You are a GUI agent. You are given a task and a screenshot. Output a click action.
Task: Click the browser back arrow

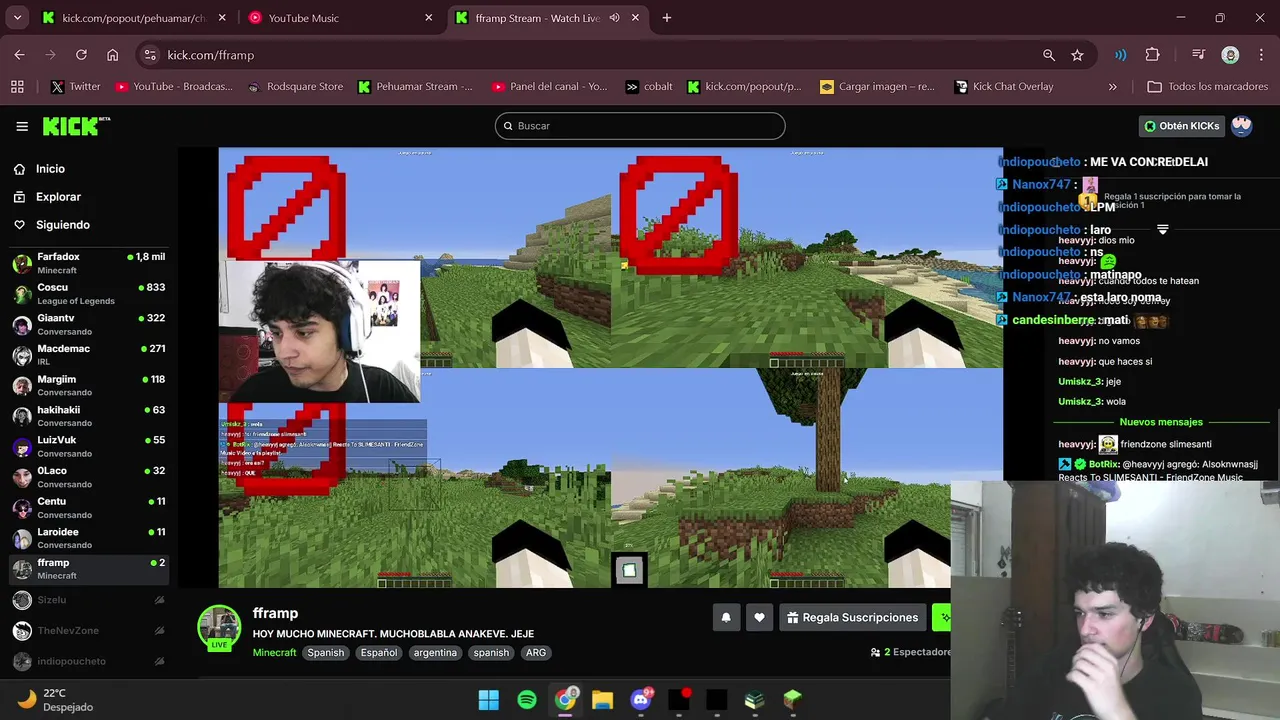[19, 55]
